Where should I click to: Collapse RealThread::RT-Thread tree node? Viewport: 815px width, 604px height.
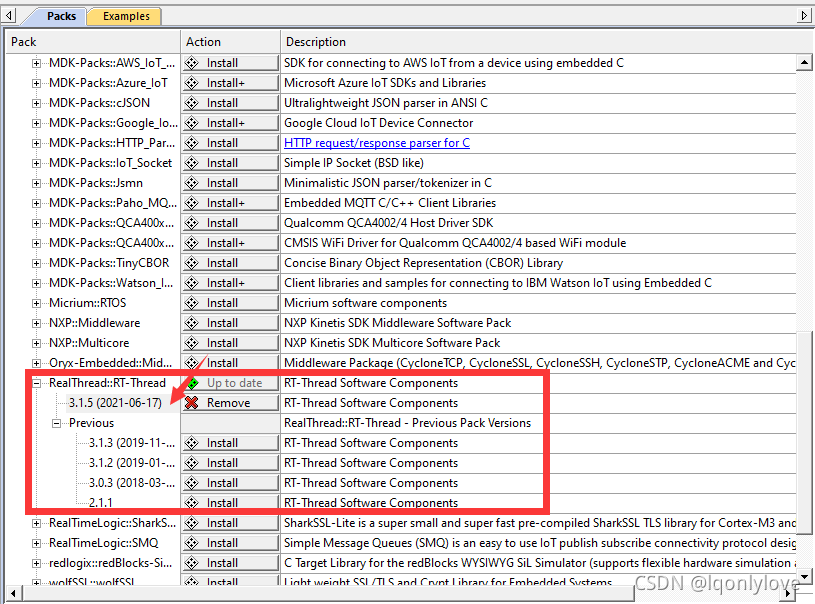[36, 383]
